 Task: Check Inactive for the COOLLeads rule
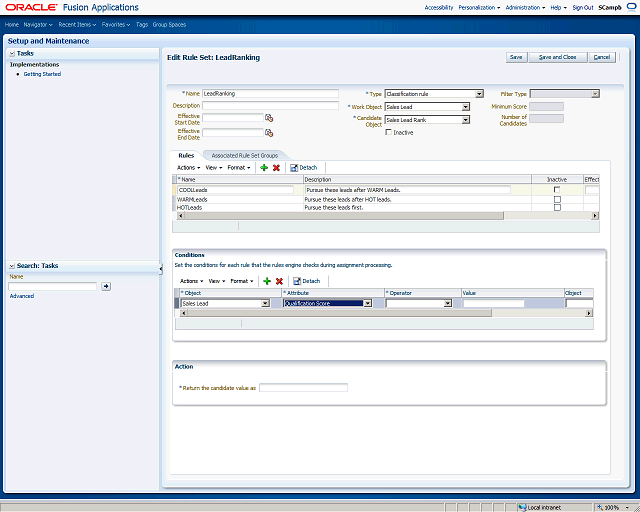(557, 190)
